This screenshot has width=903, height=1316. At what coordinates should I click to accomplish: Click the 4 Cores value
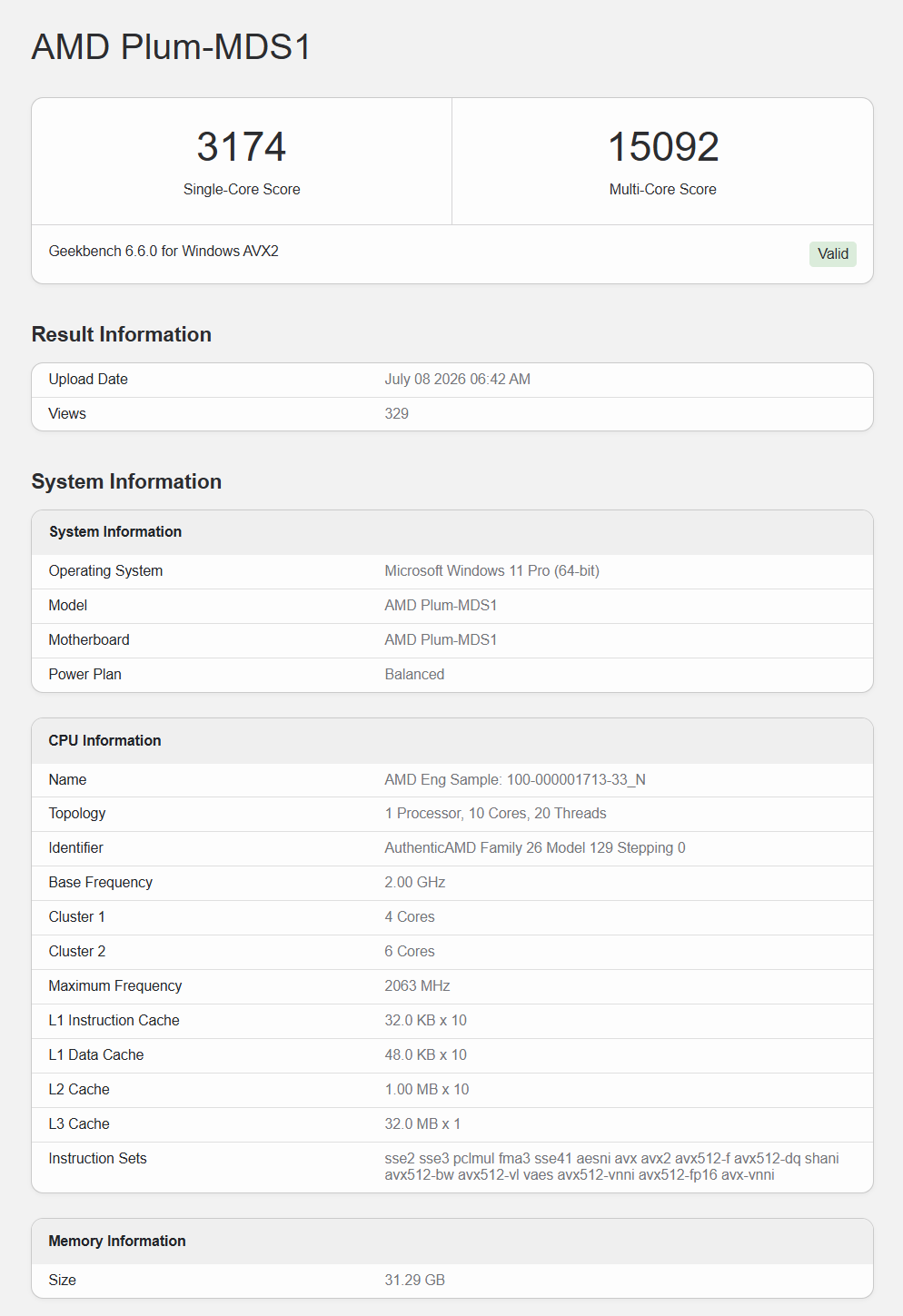[410, 916]
